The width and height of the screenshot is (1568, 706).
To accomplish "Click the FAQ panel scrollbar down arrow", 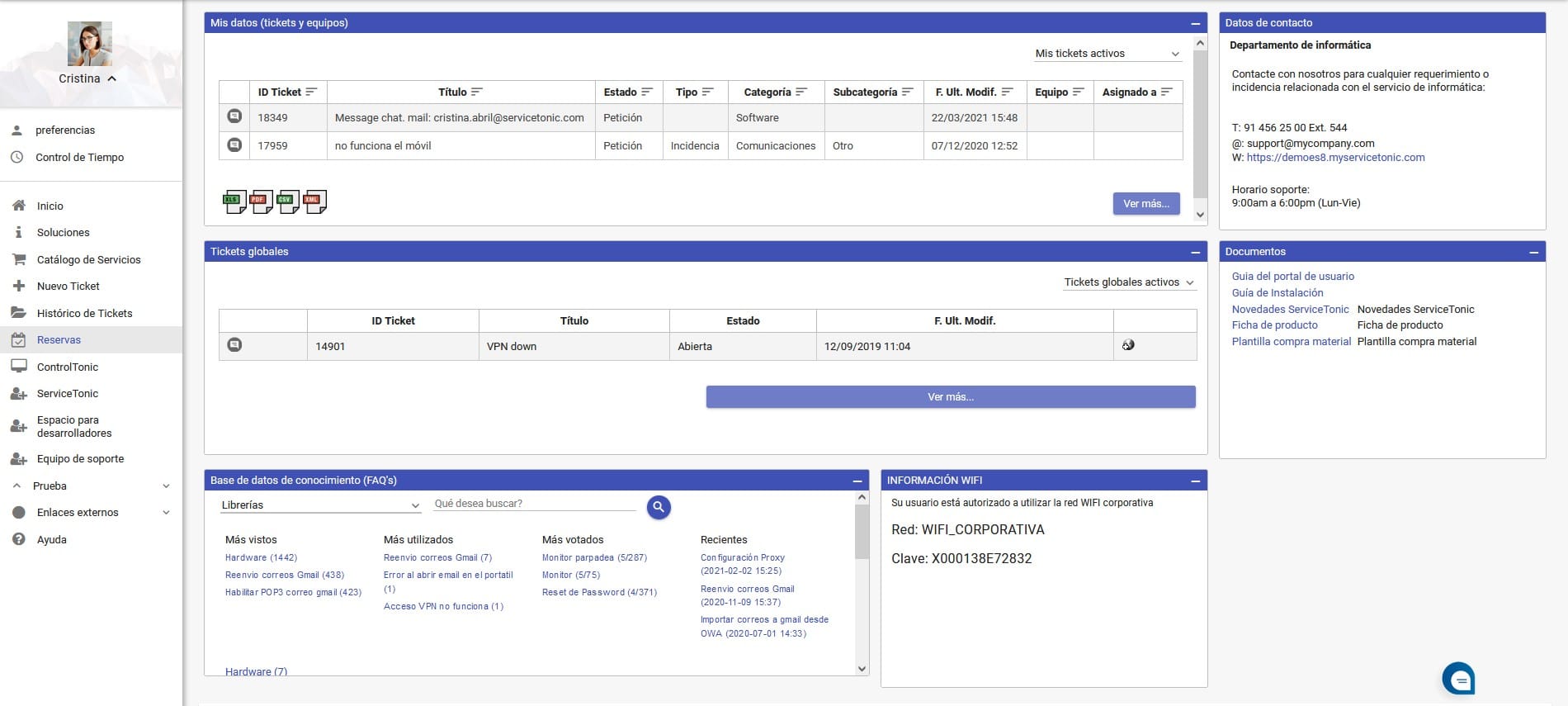I will [x=862, y=669].
